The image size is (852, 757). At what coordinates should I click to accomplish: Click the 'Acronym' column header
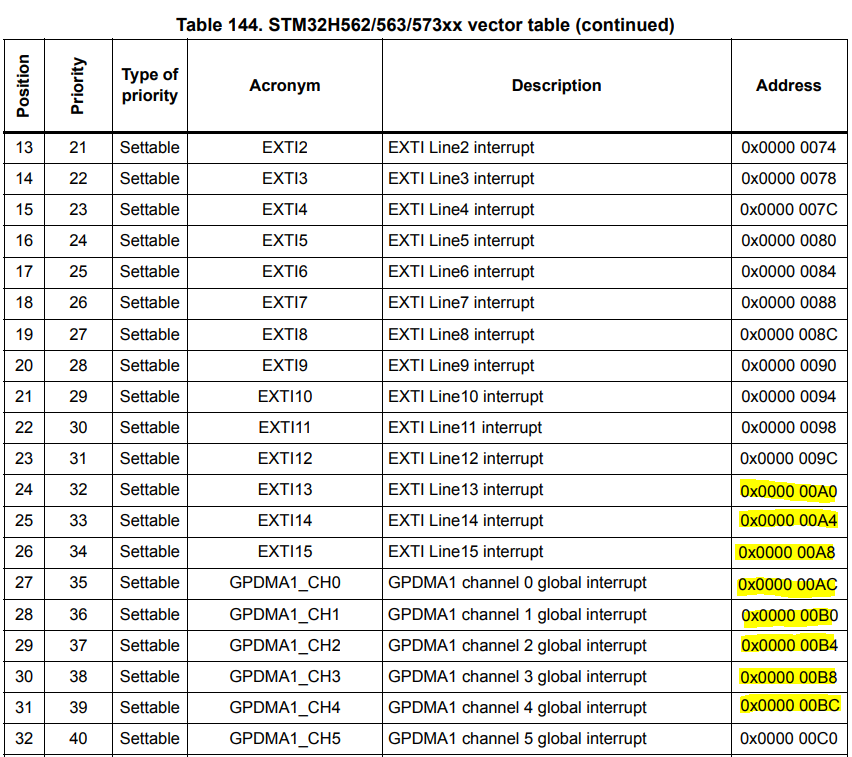click(x=285, y=85)
